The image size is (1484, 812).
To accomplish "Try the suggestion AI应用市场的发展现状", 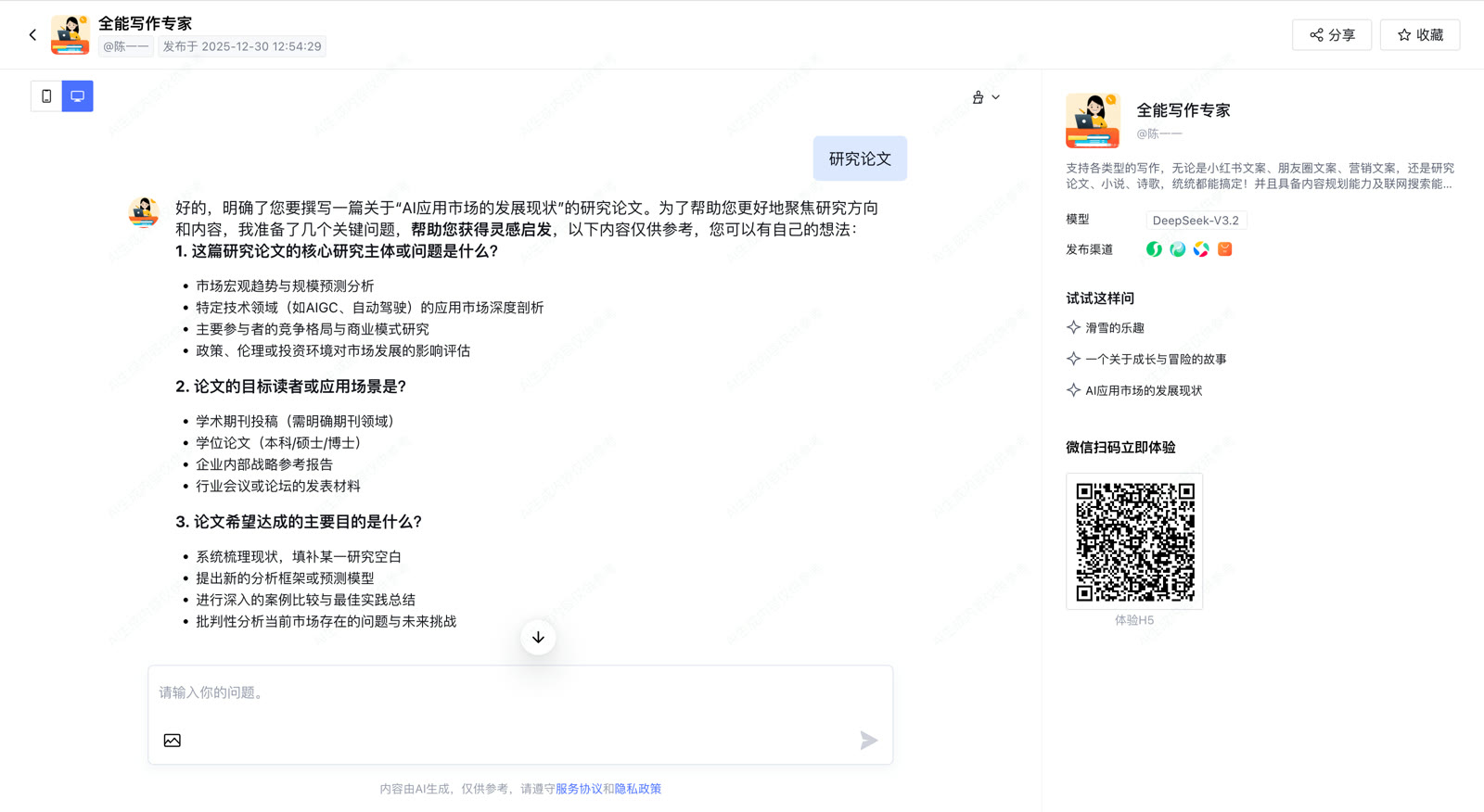I will [x=1144, y=391].
